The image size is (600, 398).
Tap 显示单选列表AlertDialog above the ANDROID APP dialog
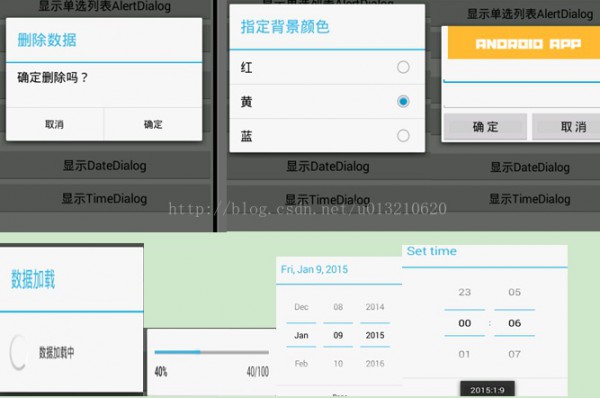[x=530, y=14]
